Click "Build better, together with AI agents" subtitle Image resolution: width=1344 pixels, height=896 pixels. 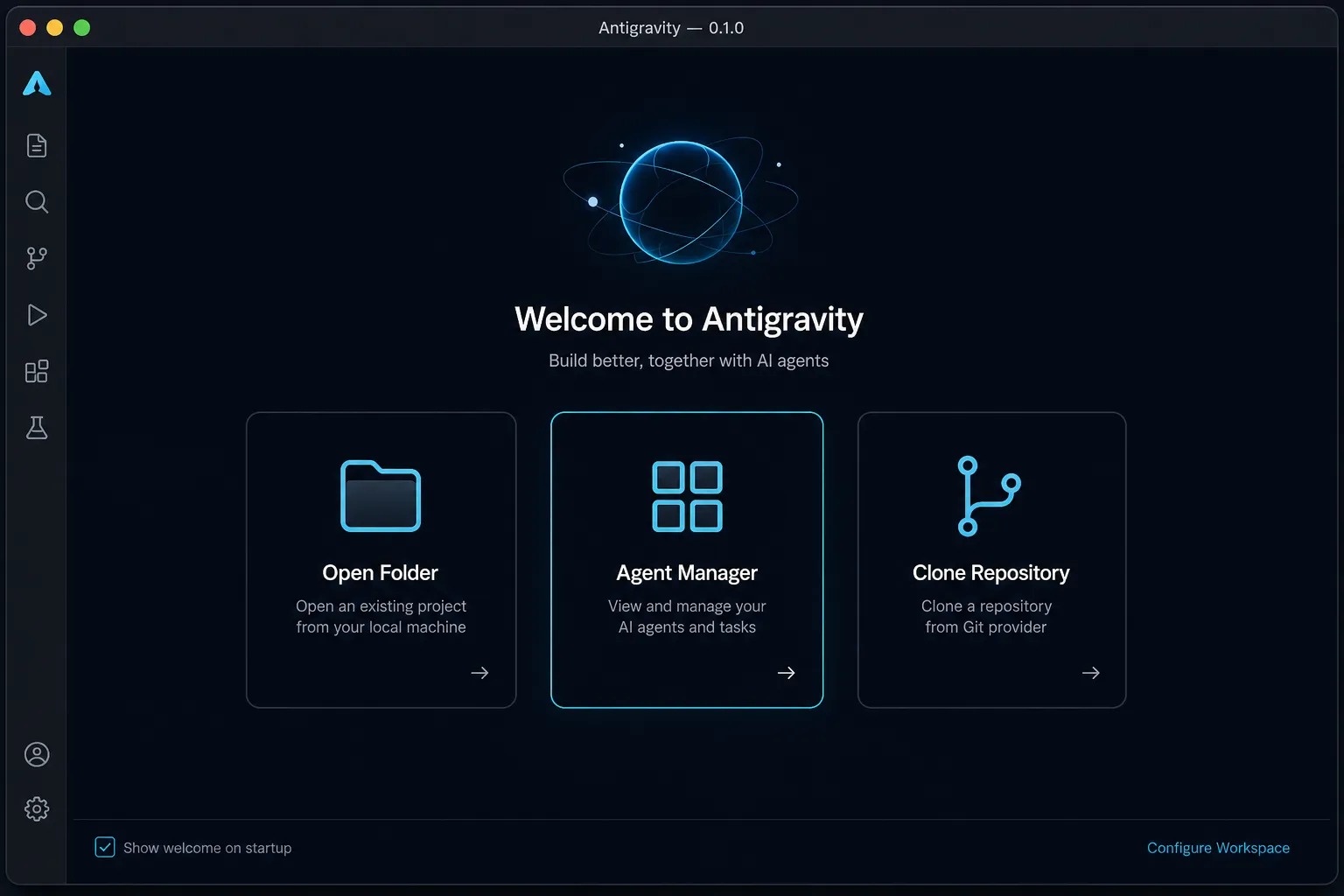click(x=689, y=360)
